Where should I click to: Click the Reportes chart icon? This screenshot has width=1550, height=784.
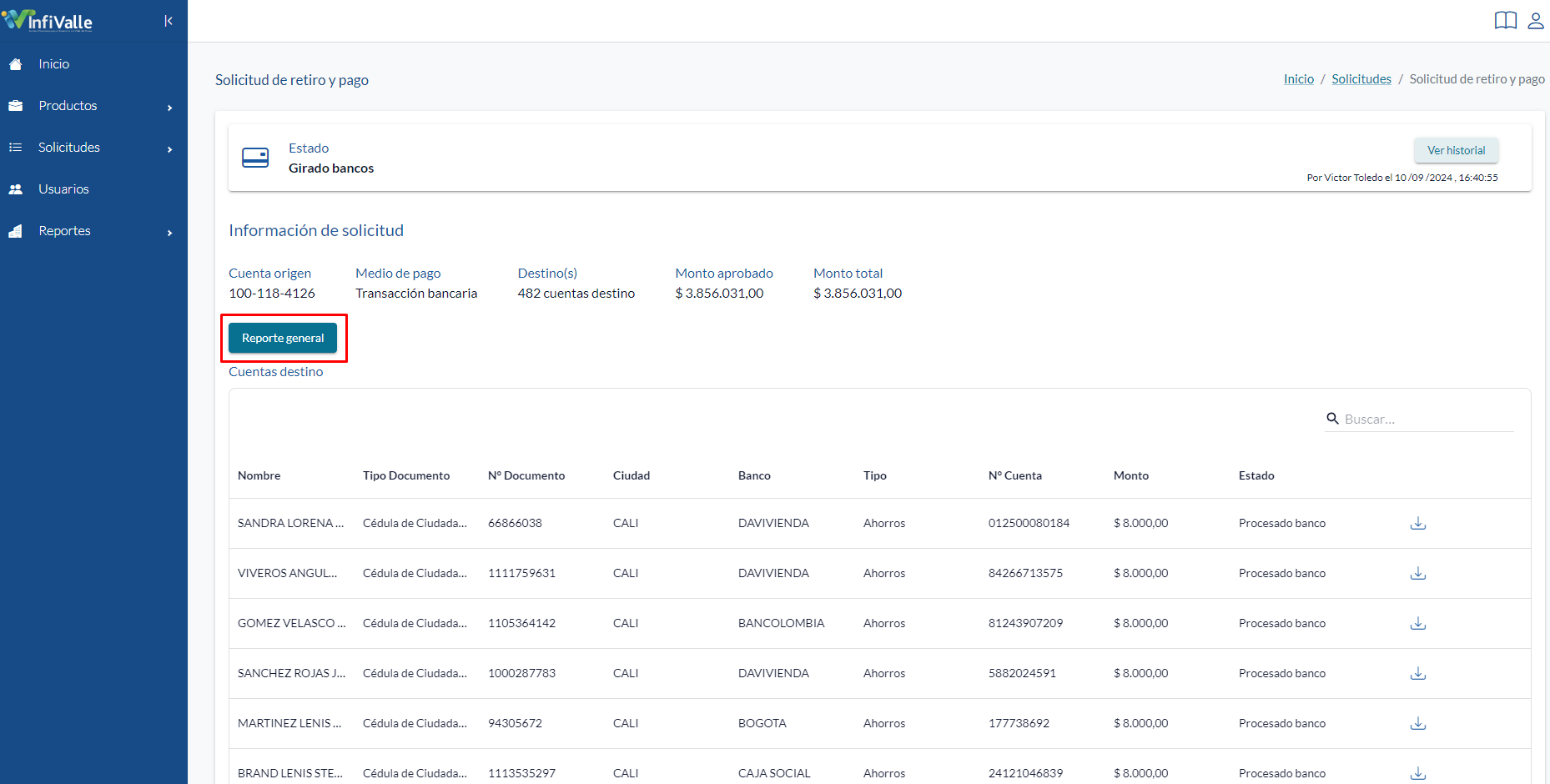click(15, 231)
